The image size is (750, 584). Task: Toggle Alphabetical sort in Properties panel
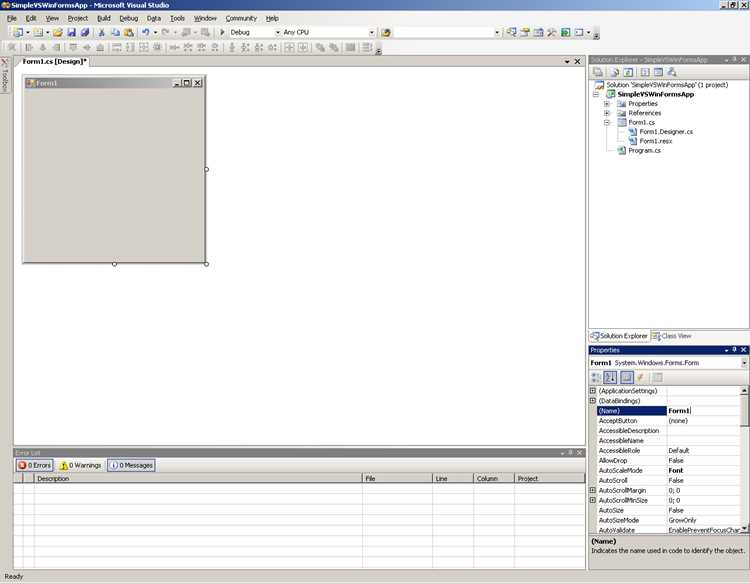pyautogui.click(x=610, y=378)
